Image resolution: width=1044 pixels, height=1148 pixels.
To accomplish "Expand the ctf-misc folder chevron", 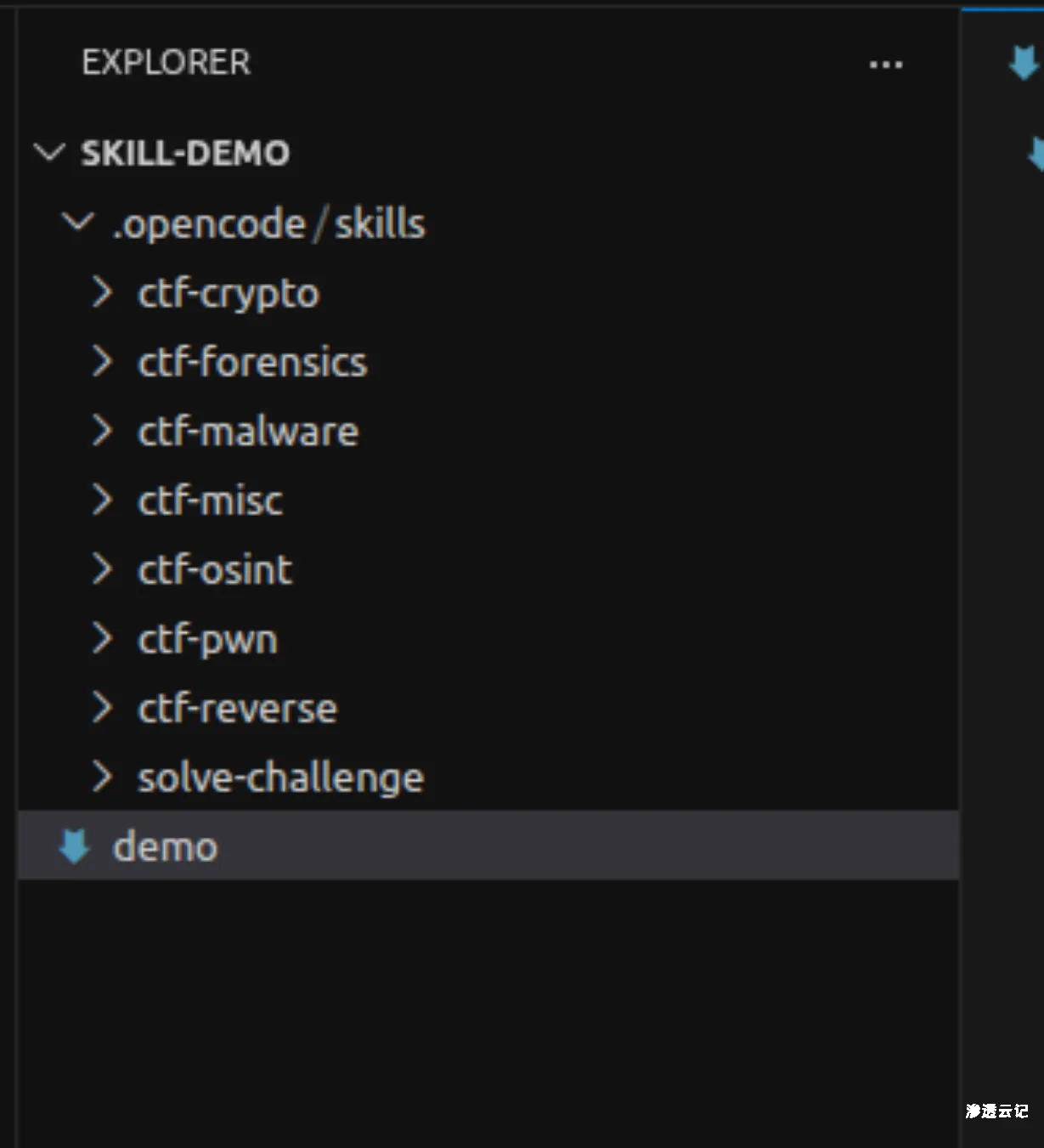I will [102, 500].
